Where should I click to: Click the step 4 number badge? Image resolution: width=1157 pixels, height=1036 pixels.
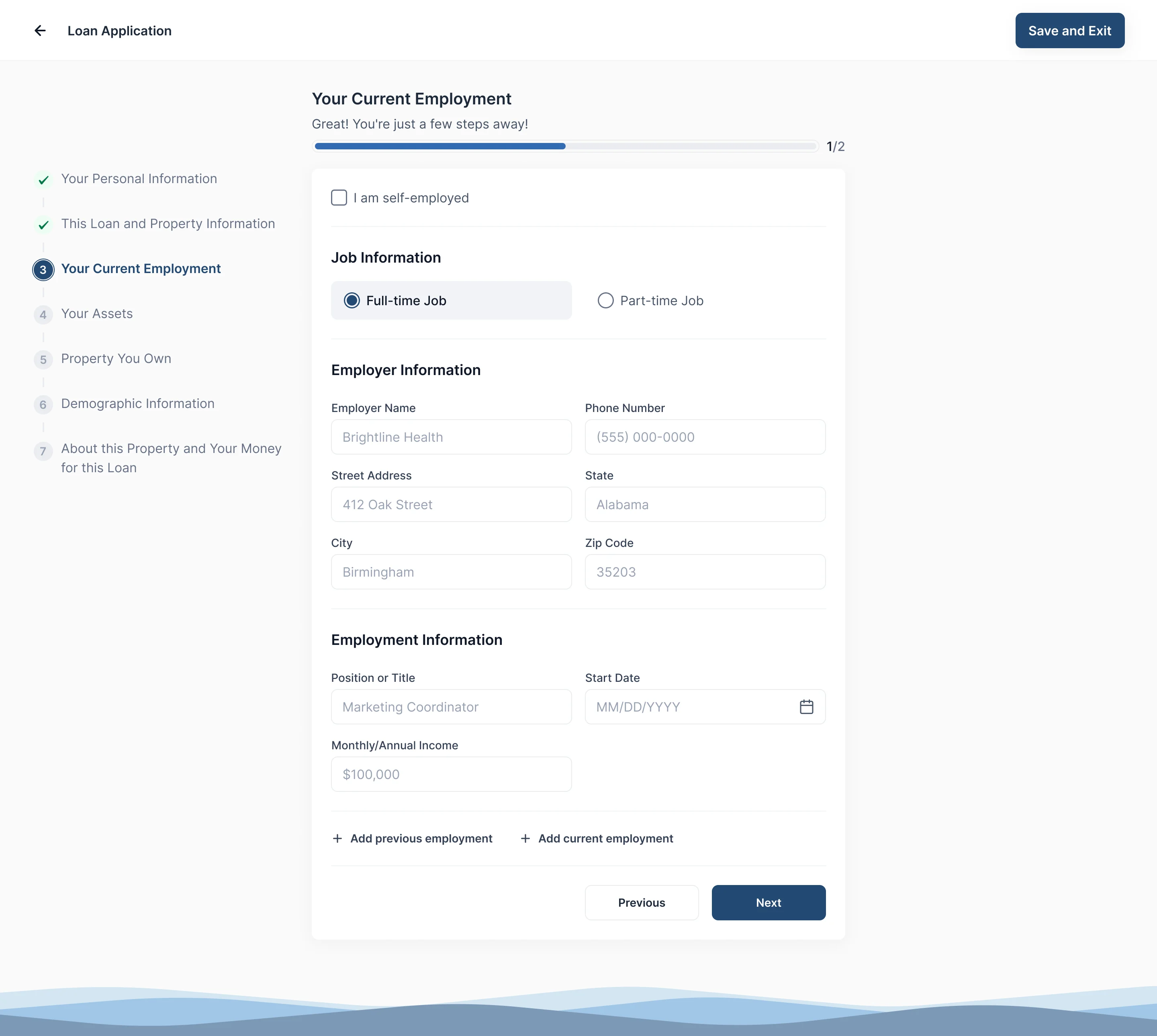coord(43,315)
